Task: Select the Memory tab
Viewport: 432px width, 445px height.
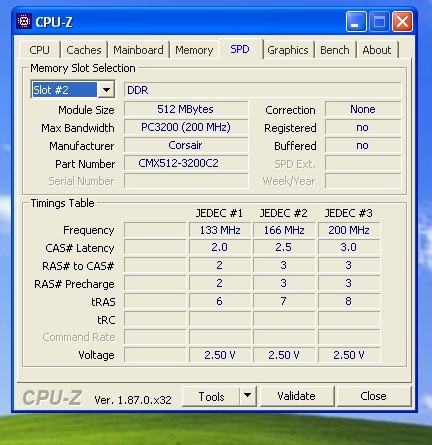Action: [194, 50]
